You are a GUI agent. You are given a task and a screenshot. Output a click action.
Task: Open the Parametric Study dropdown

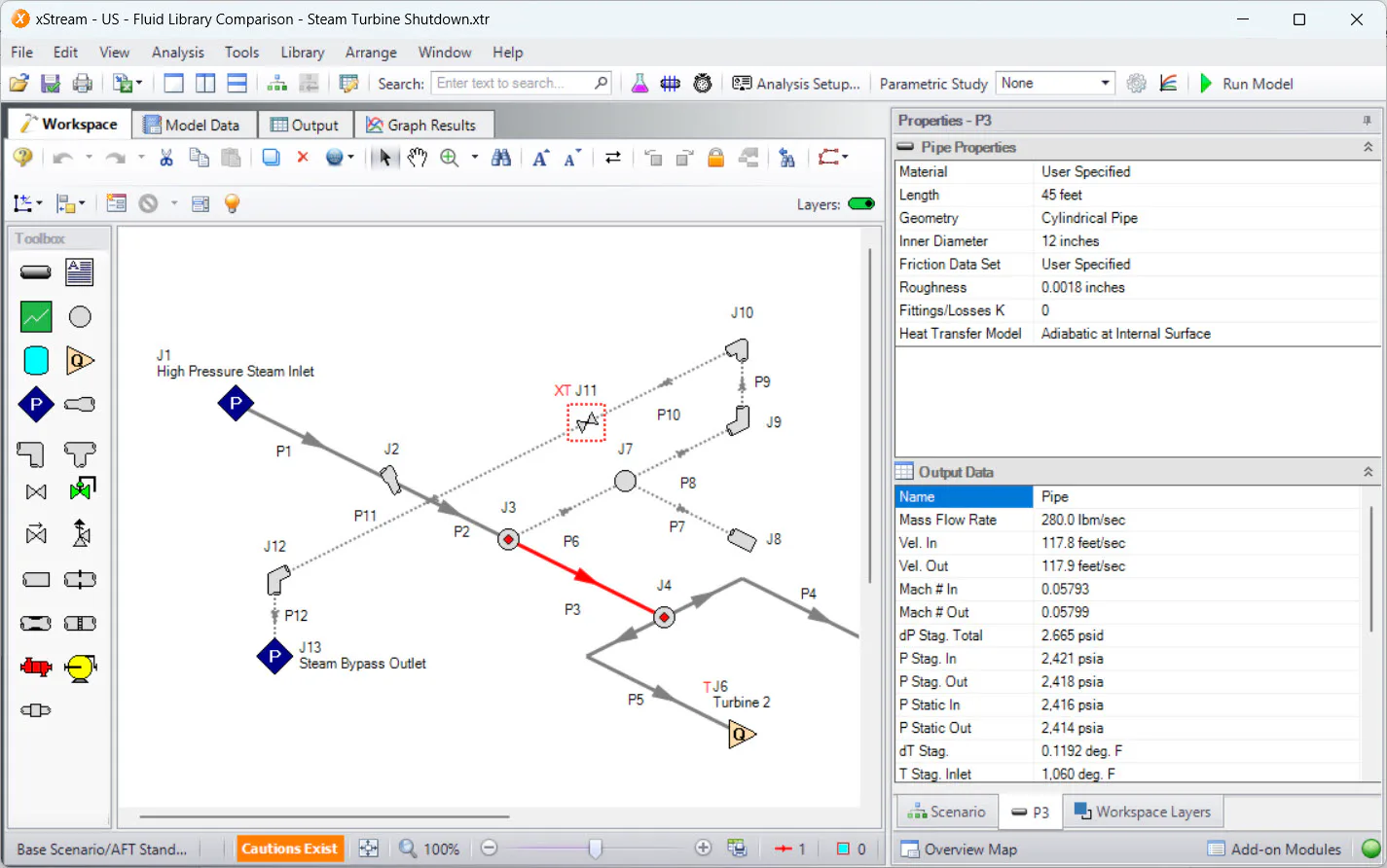(x=1054, y=84)
